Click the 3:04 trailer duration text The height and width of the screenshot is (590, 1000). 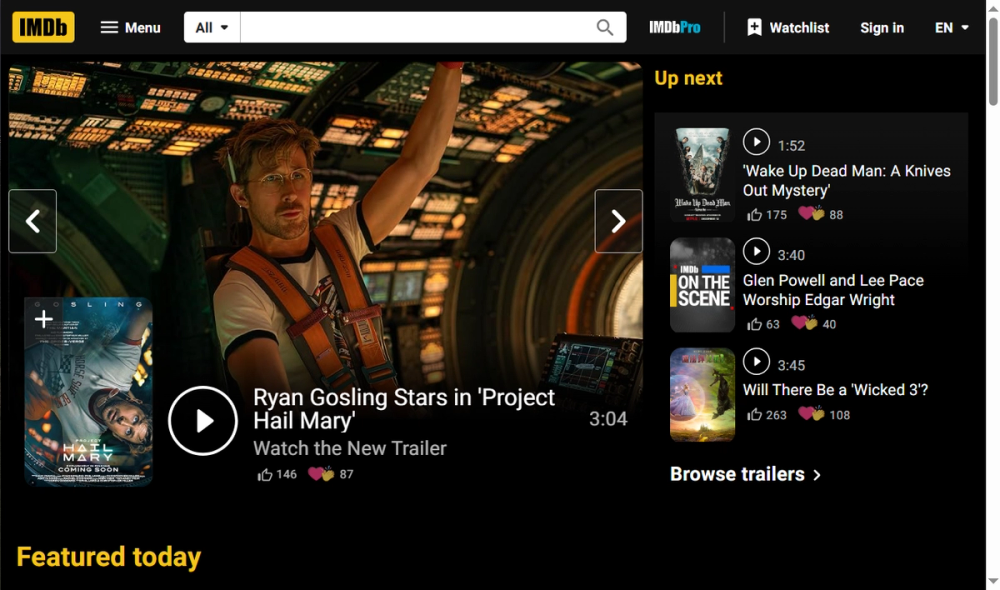608,419
